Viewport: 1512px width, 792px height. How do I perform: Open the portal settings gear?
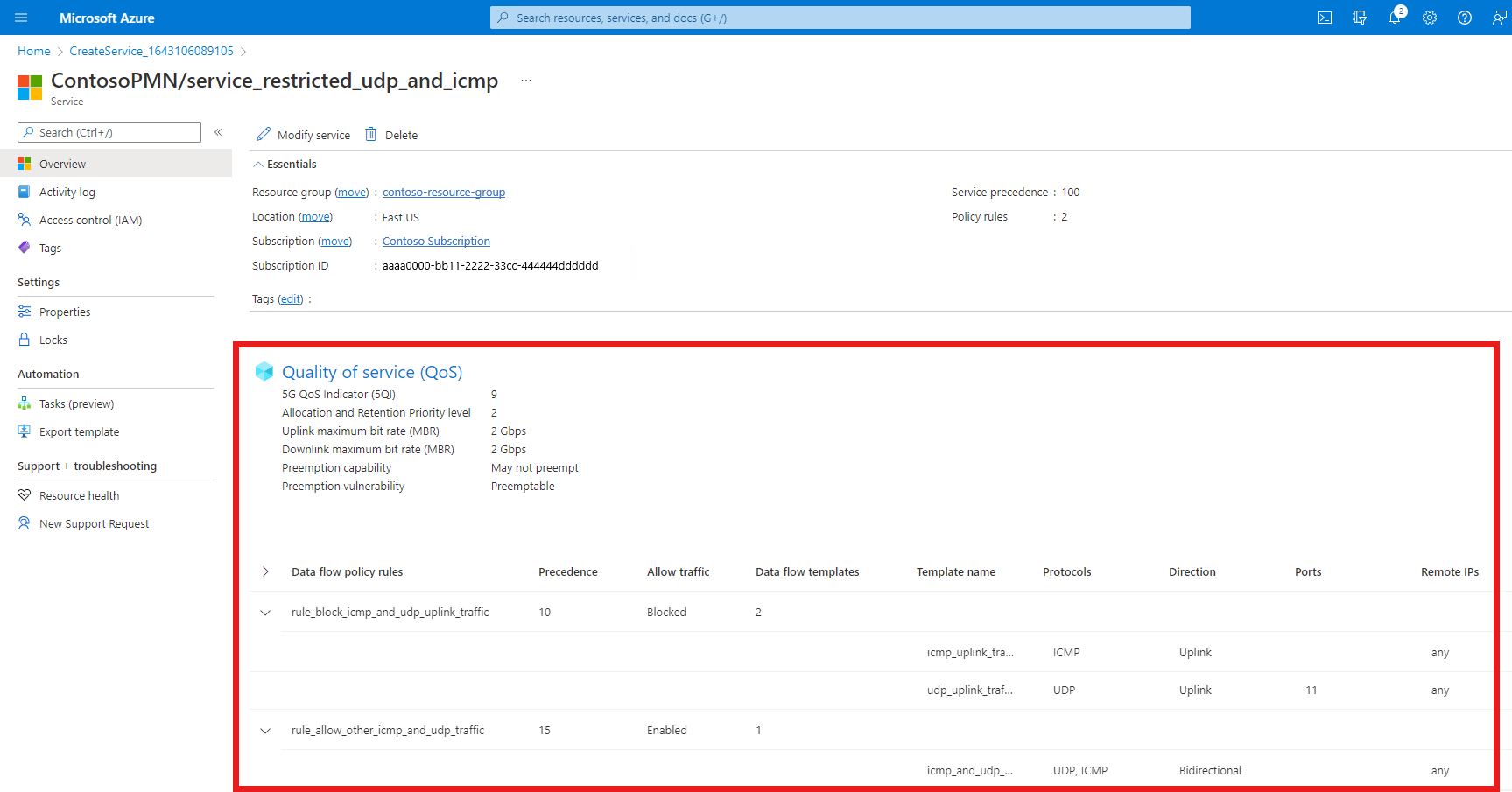tap(1430, 17)
